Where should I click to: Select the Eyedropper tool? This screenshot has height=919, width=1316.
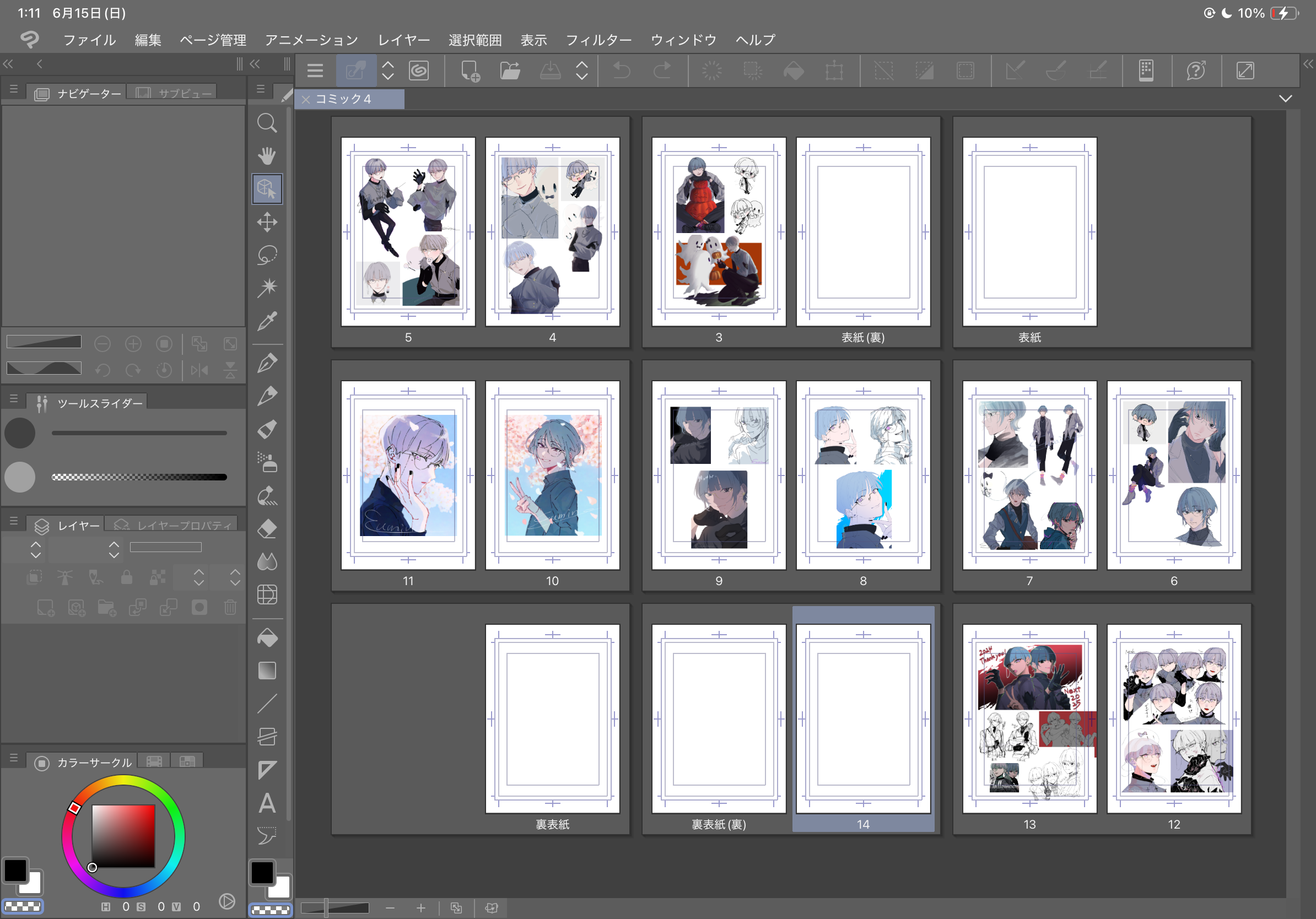point(267,321)
